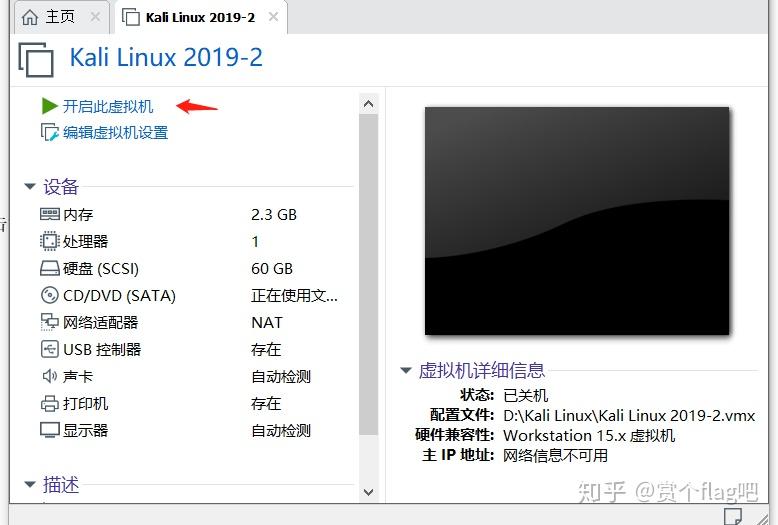This screenshot has height=525, width=778.
Task: Select the network adapter (网络适配器) icon
Action: (x=50, y=322)
